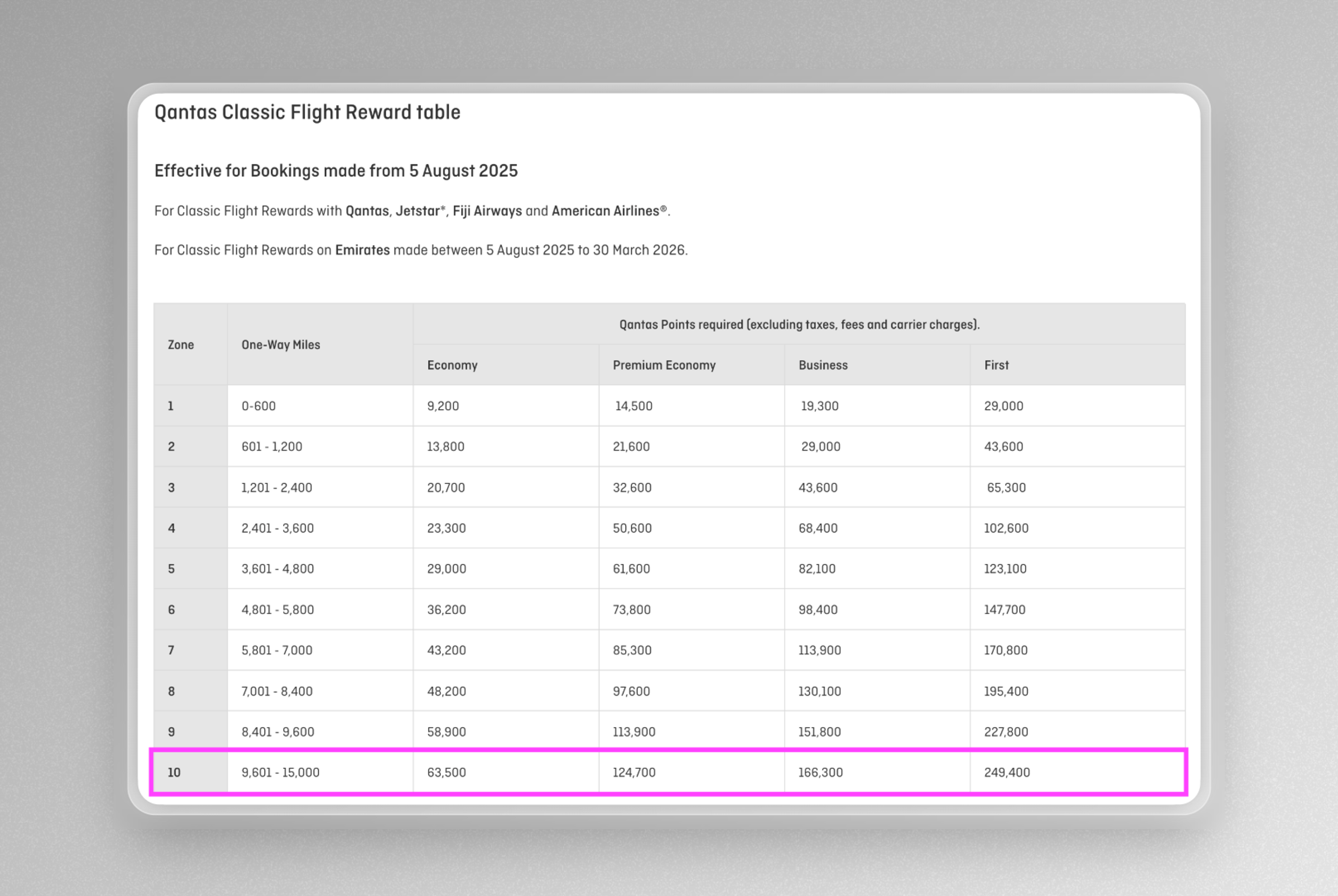Click the '98,400' Business value
The height and width of the screenshot is (896, 1338).
818,610
